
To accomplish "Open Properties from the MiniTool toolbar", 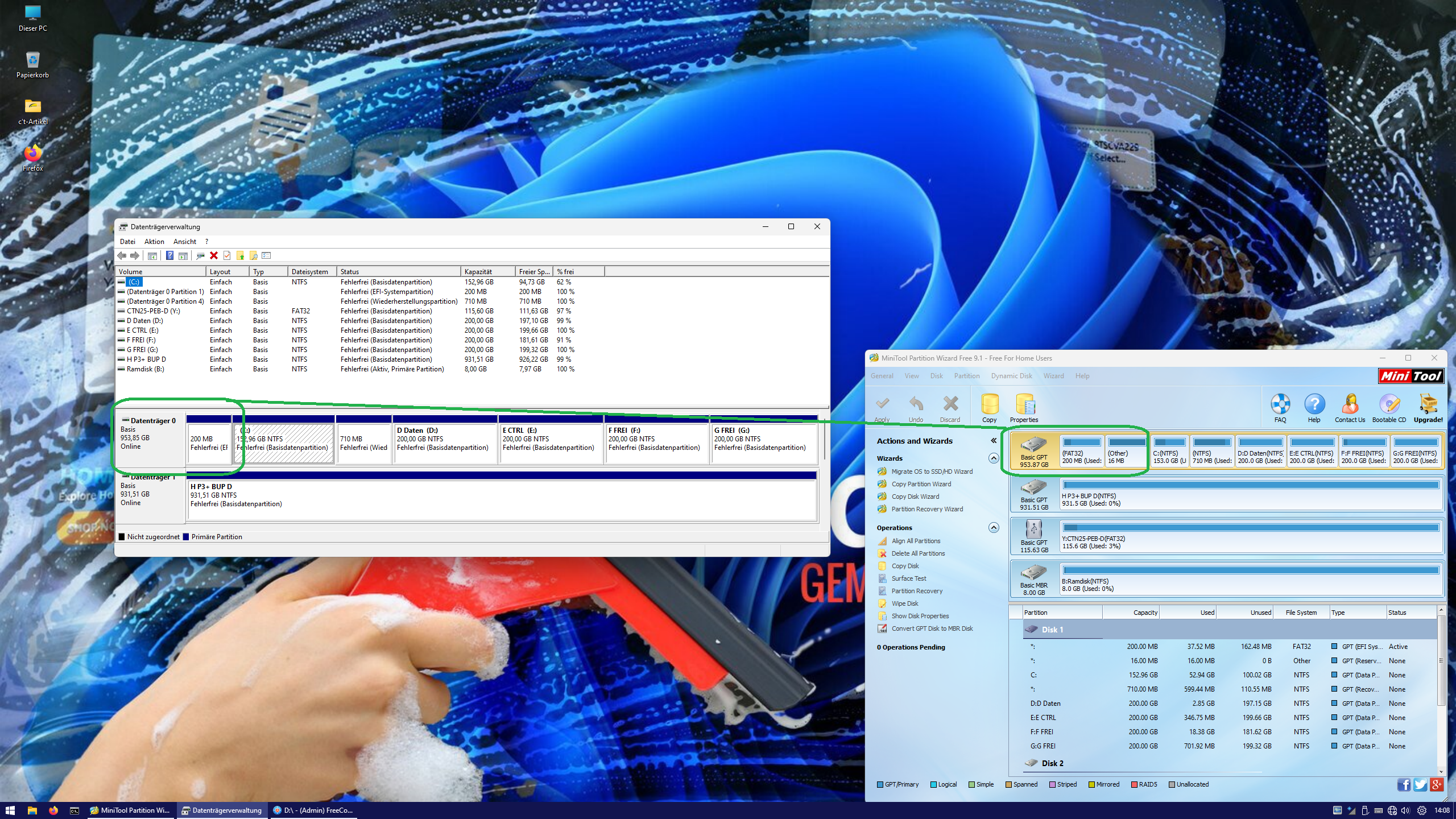I will pyautogui.click(x=1024, y=405).
